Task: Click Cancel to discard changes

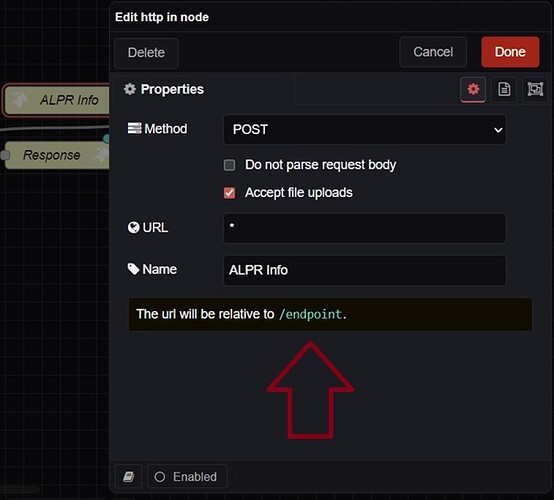Action: pyautogui.click(x=433, y=52)
